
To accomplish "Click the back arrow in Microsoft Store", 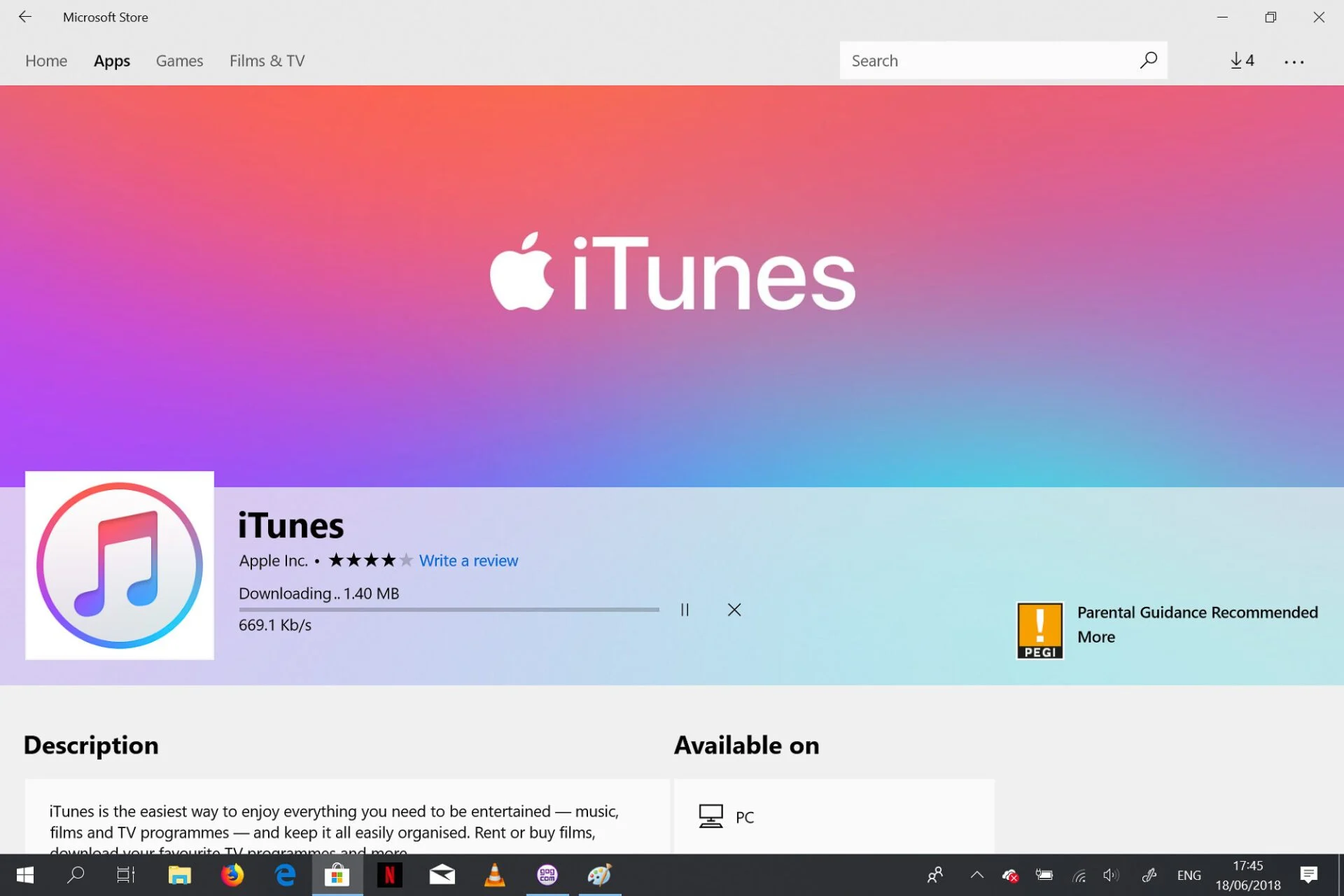I will pyautogui.click(x=25, y=17).
